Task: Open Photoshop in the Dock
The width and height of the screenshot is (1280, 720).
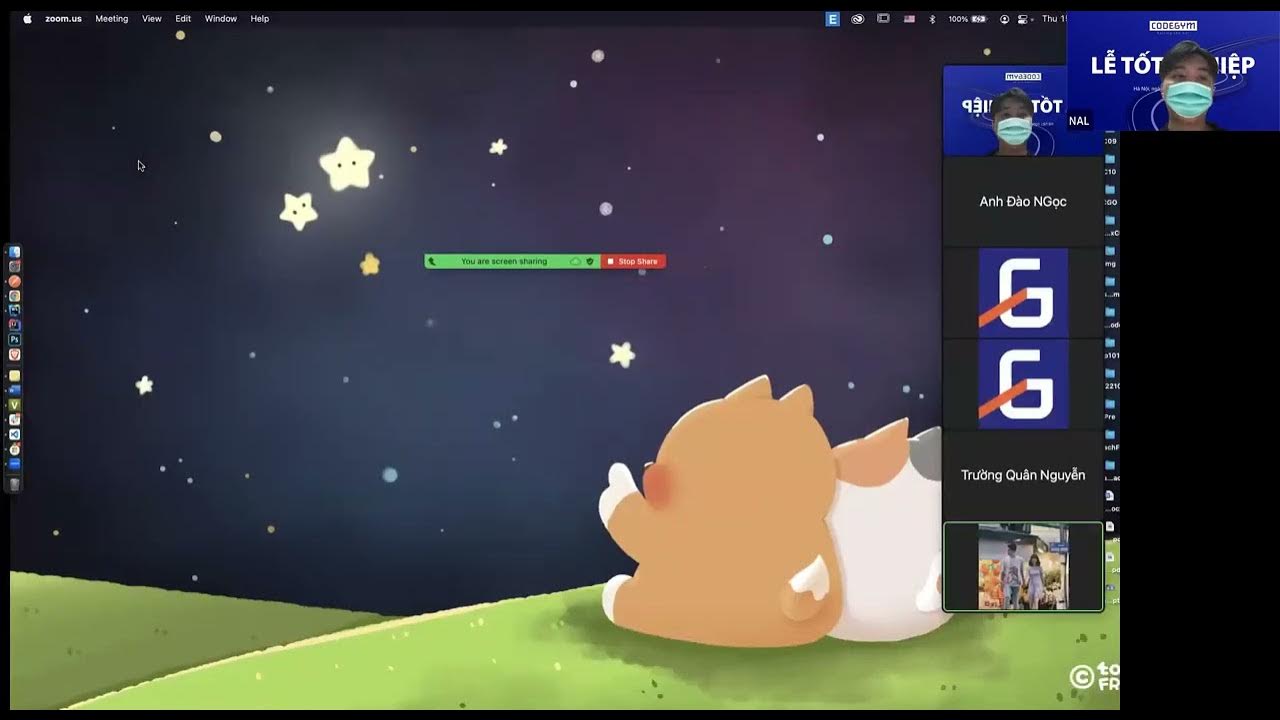Action: pos(14,340)
